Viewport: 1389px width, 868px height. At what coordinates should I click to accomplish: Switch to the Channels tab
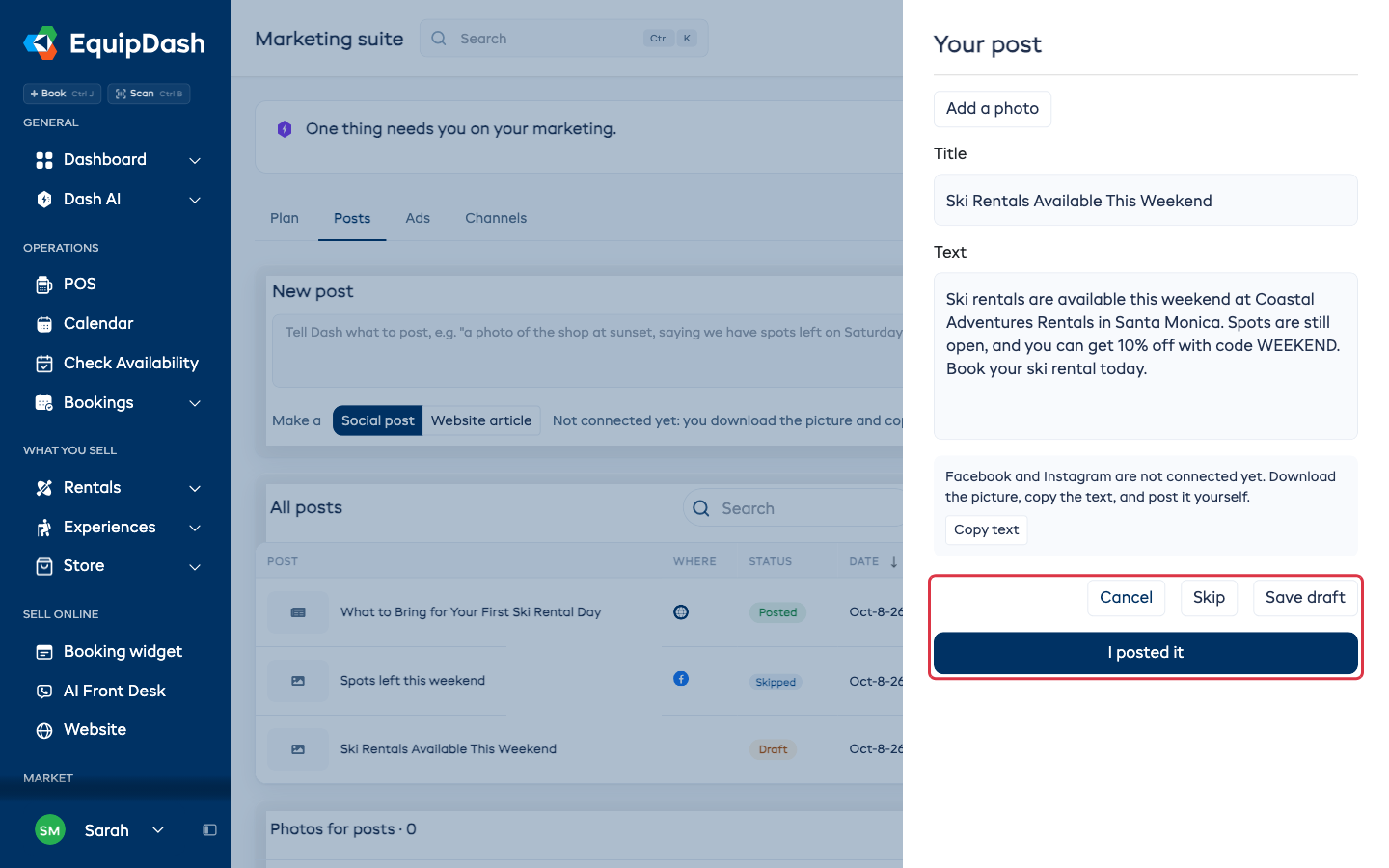click(x=496, y=218)
